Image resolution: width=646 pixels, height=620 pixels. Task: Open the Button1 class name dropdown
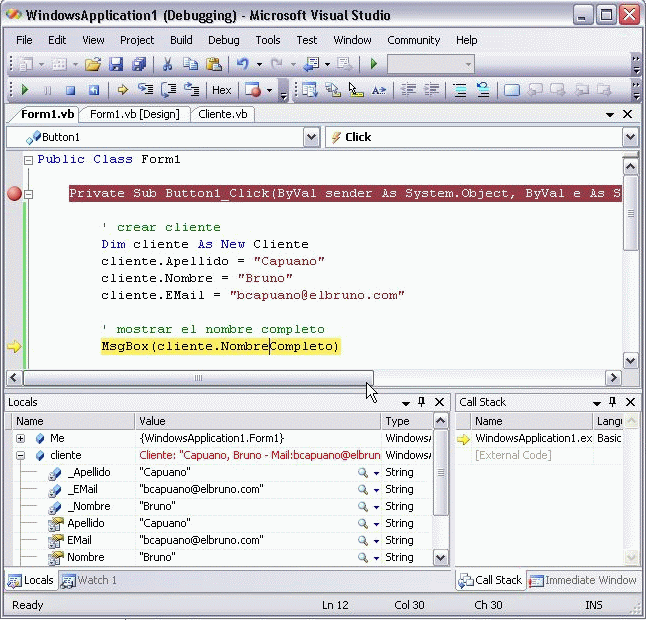tap(311, 137)
